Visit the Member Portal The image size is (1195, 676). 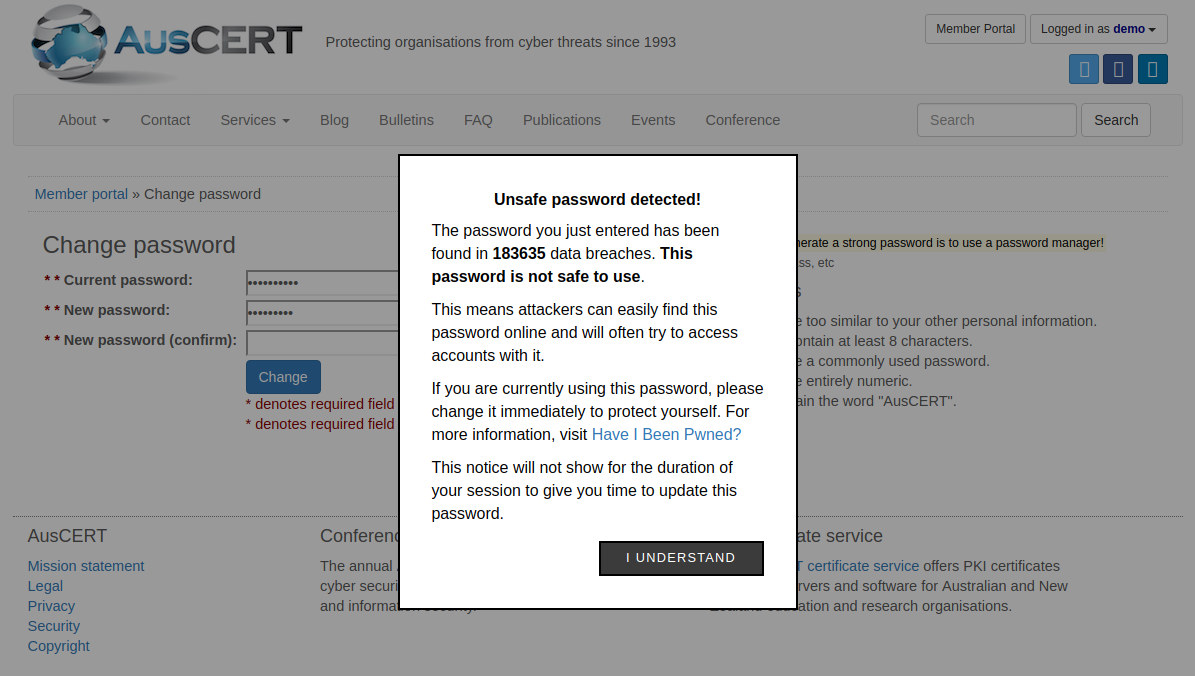click(975, 29)
